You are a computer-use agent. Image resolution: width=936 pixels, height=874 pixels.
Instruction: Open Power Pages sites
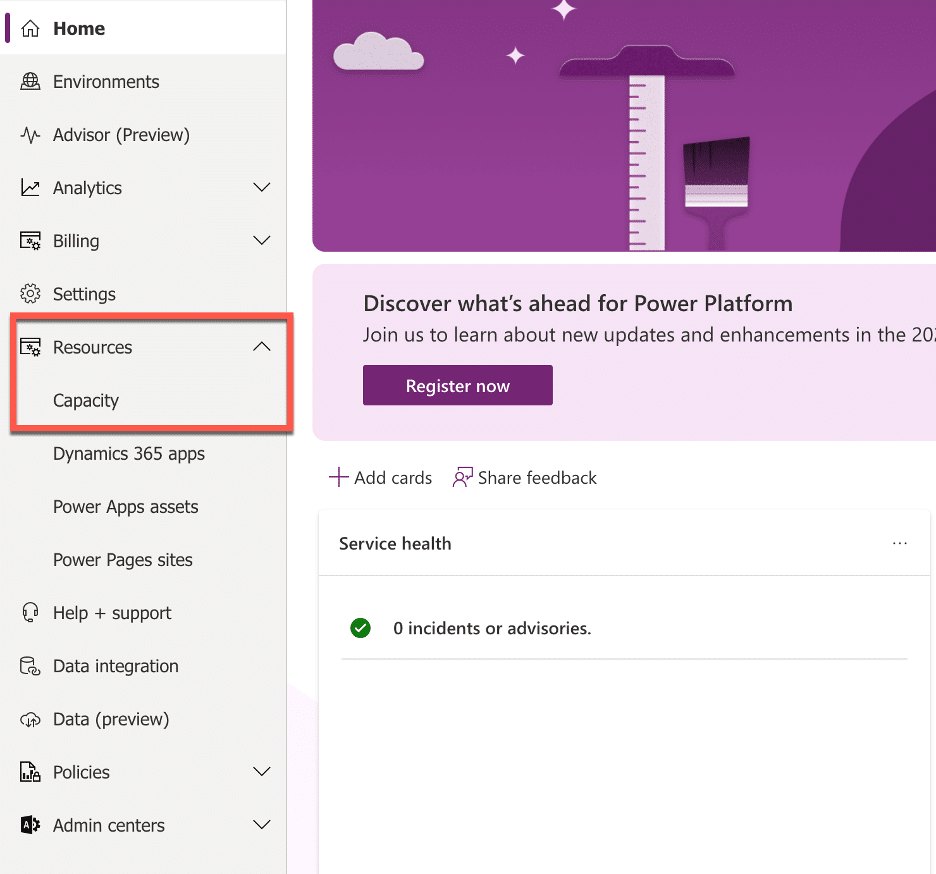tap(143, 559)
